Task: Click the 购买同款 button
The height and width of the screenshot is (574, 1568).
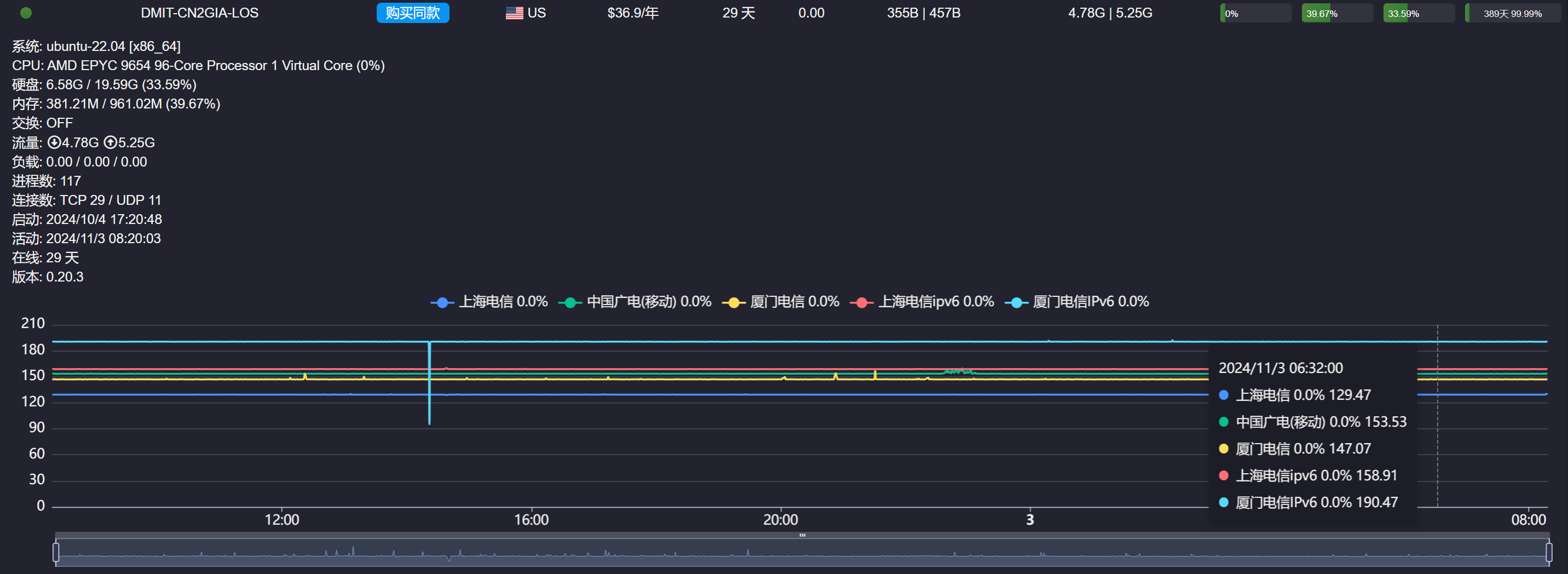Action: click(x=412, y=13)
